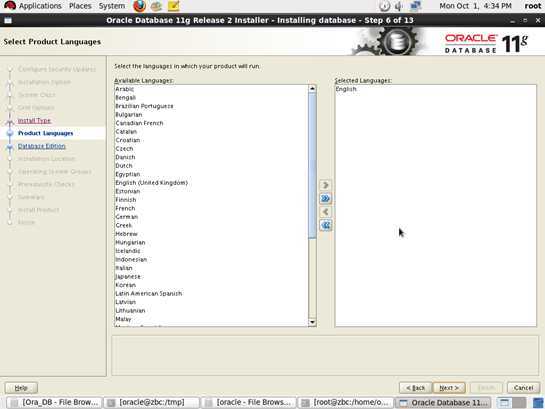
Task: Switch workspace using the first workspace switcher box
Action: 504,403
